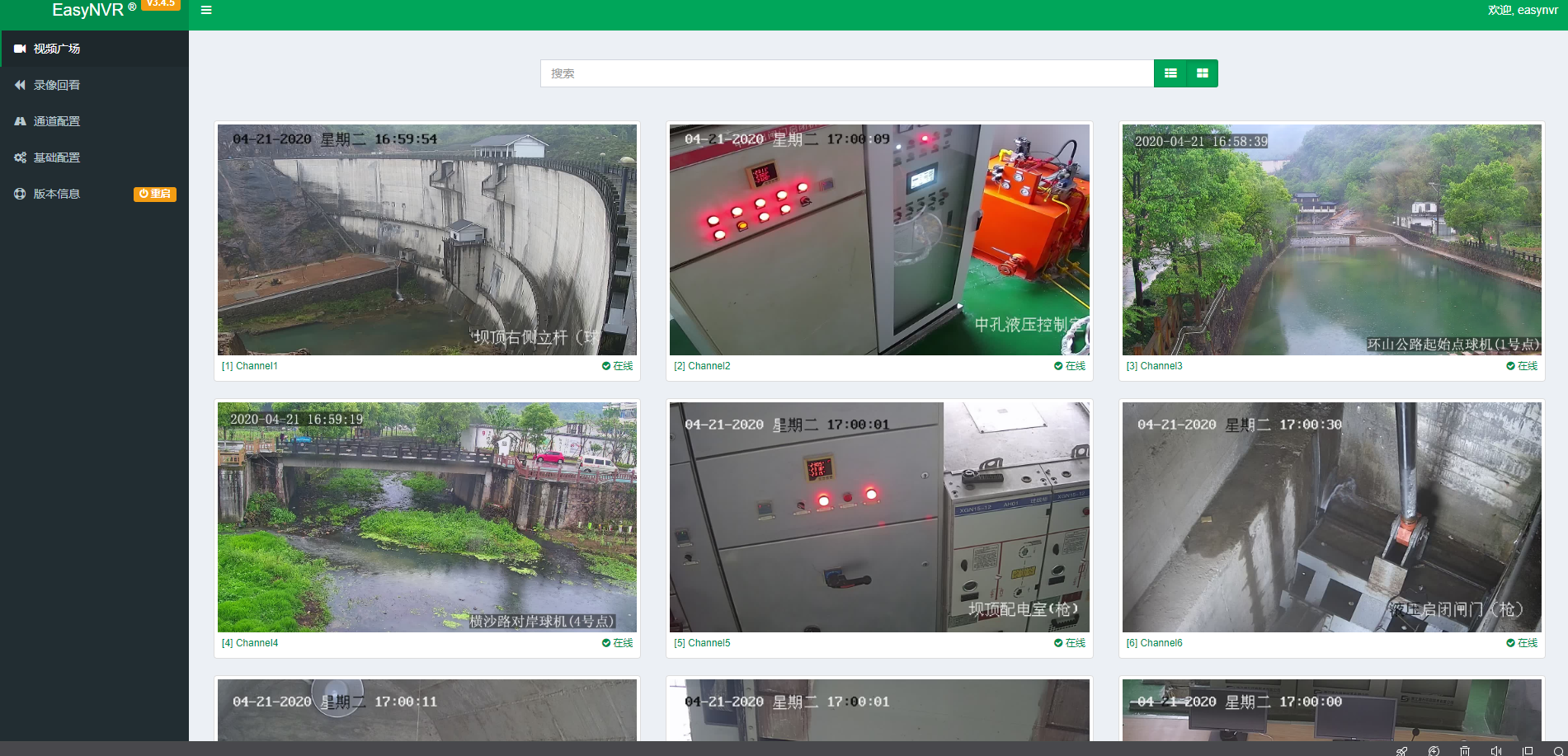The width and height of the screenshot is (1568, 756).
Task: Open 视频广场 in the sidebar
Action: tap(95, 49)
